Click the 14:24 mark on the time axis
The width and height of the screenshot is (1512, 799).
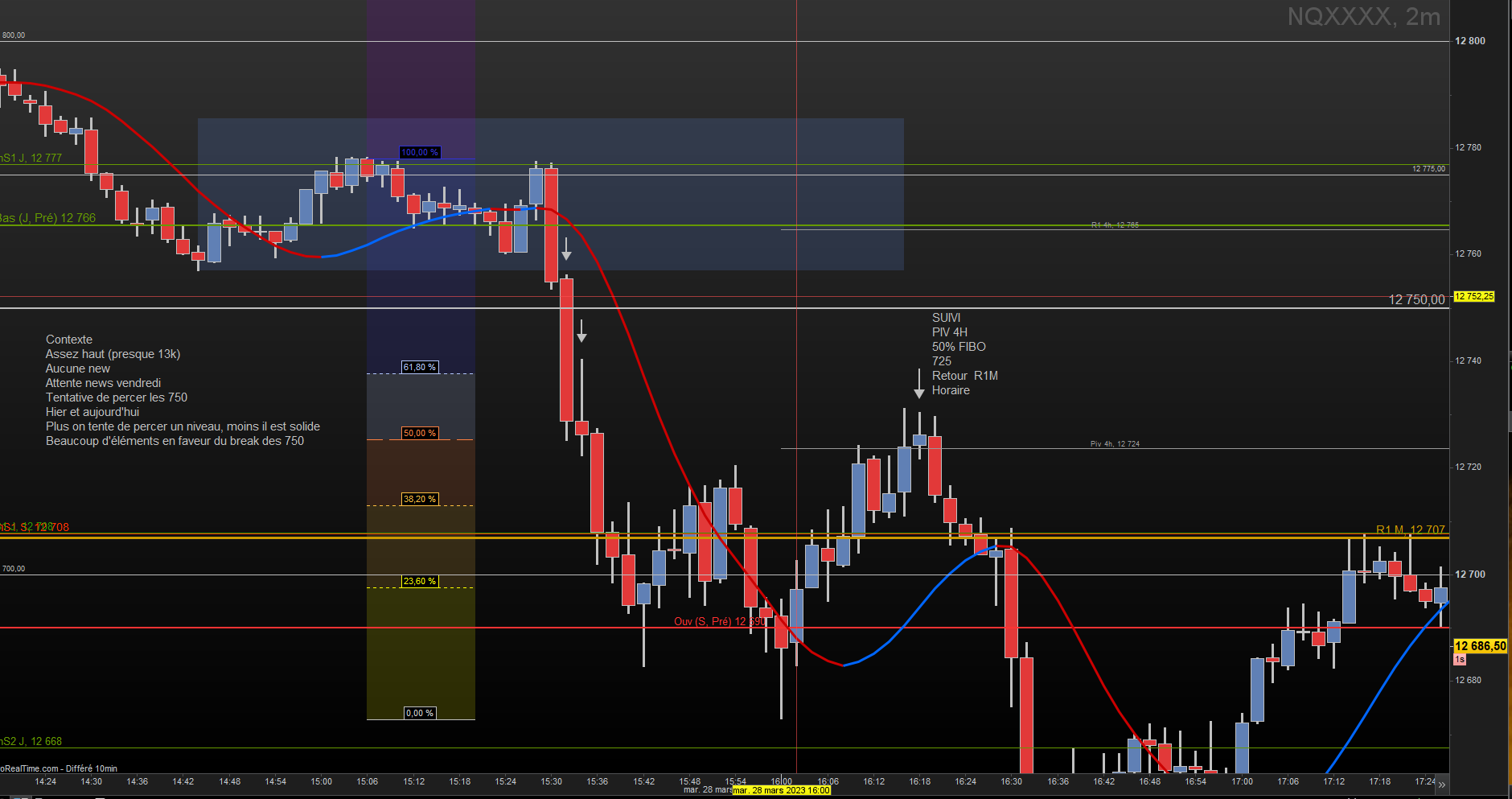(x=46, y=781)
